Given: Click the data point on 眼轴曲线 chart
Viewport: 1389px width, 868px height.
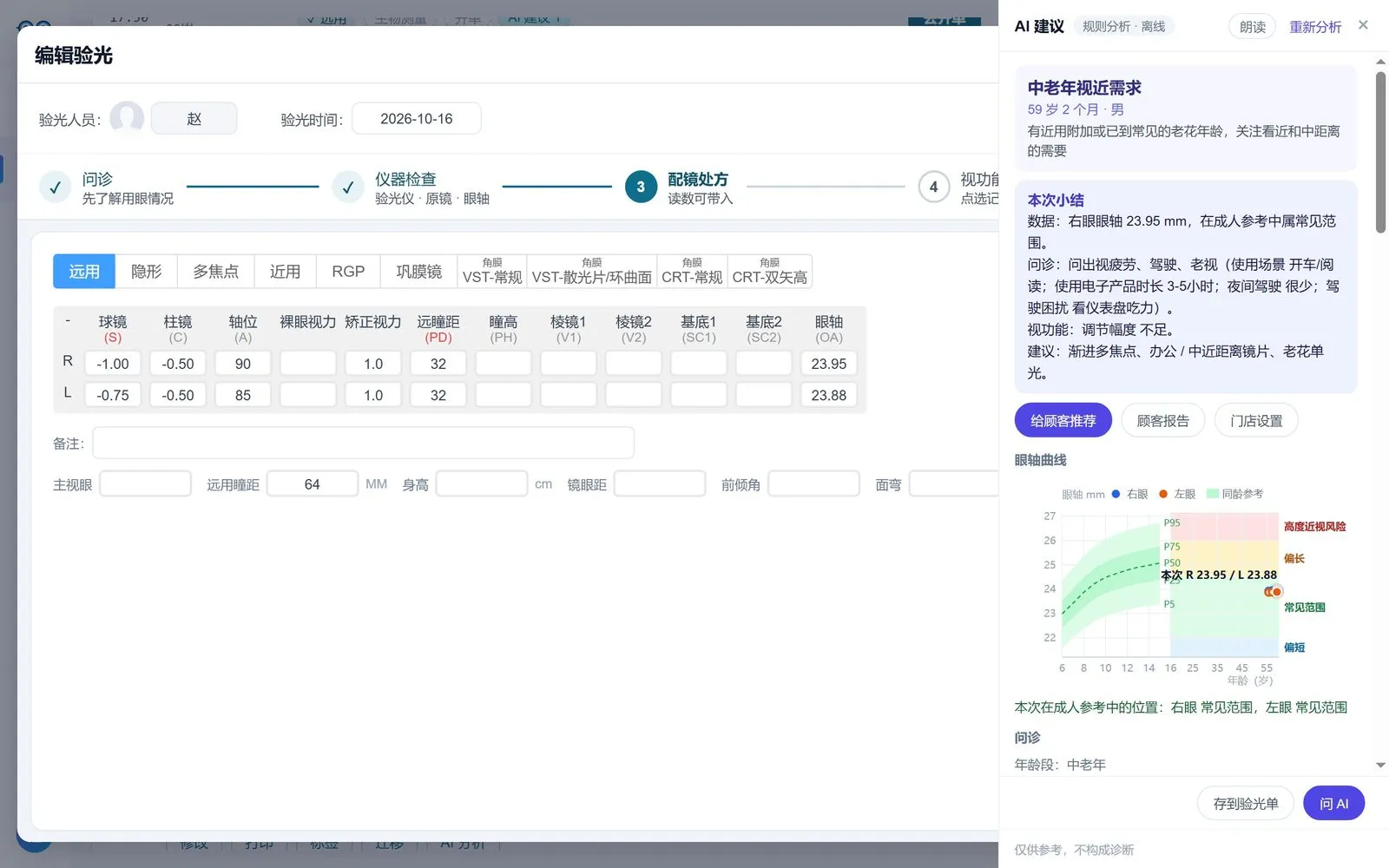Looking at the screenshot, I should coord(1274,591).
